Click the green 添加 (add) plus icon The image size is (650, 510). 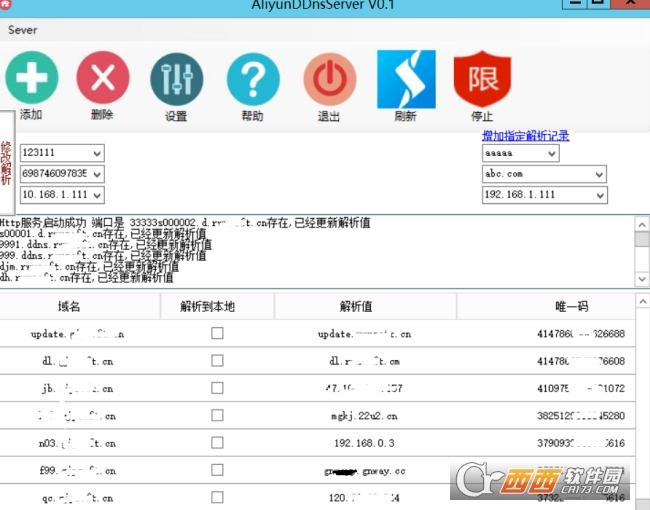32,78
